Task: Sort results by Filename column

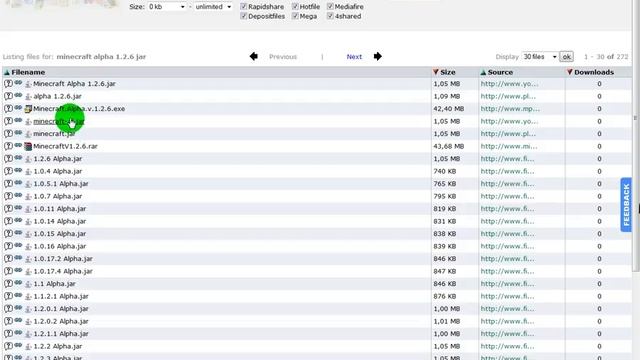Action: pos(28,72)
